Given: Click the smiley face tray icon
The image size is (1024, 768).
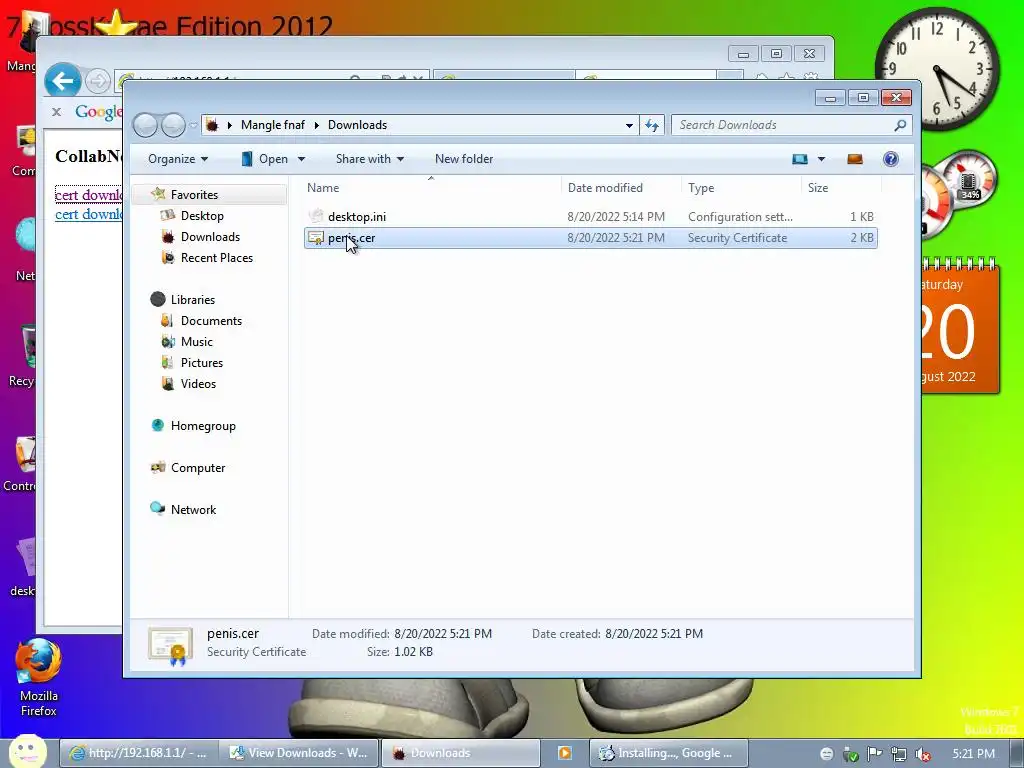Looking at the screenshot, I should pyautogui.click(x=826, y=754).
